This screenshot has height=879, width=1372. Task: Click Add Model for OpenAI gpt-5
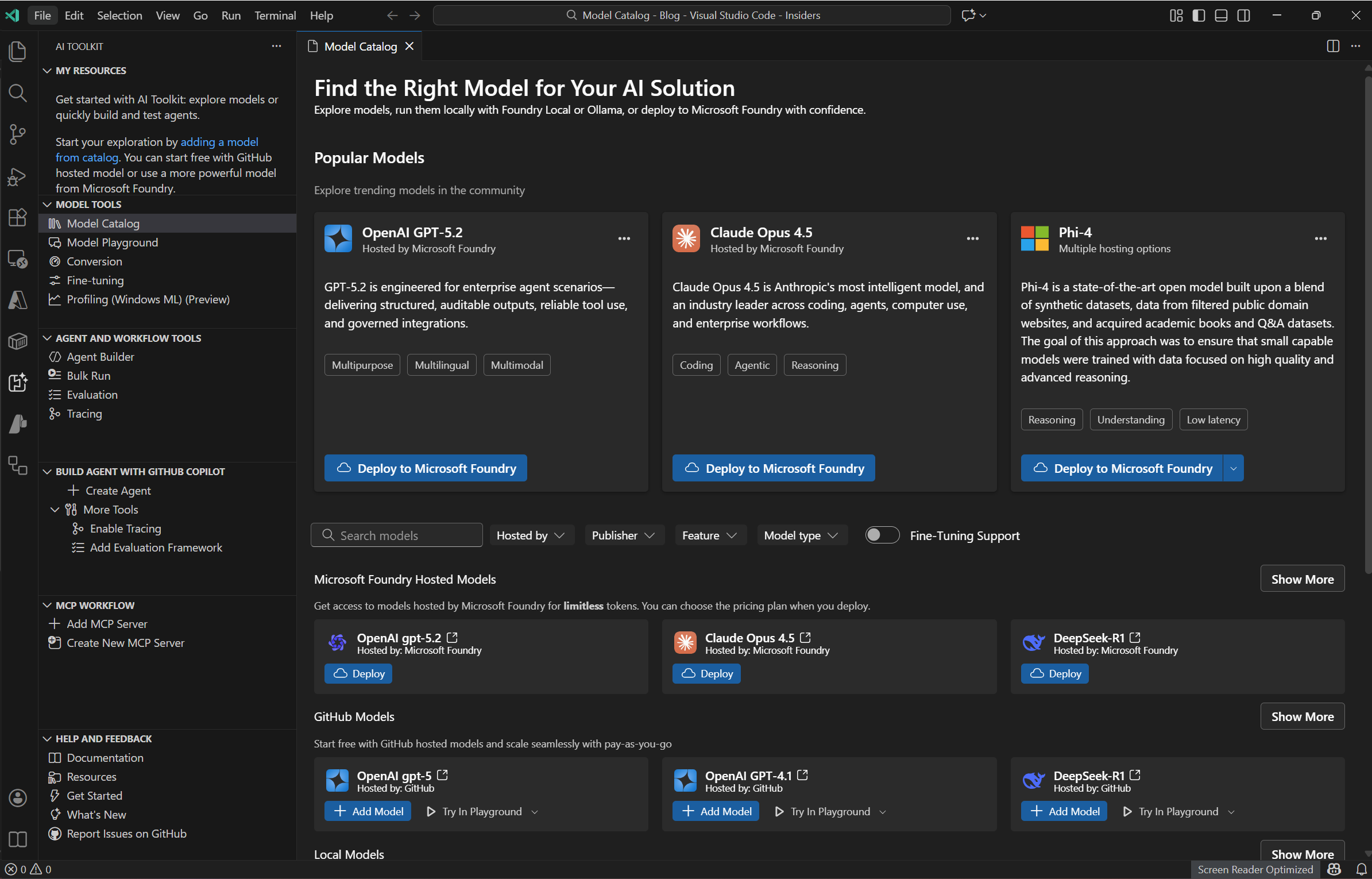(x=368, y=811)
